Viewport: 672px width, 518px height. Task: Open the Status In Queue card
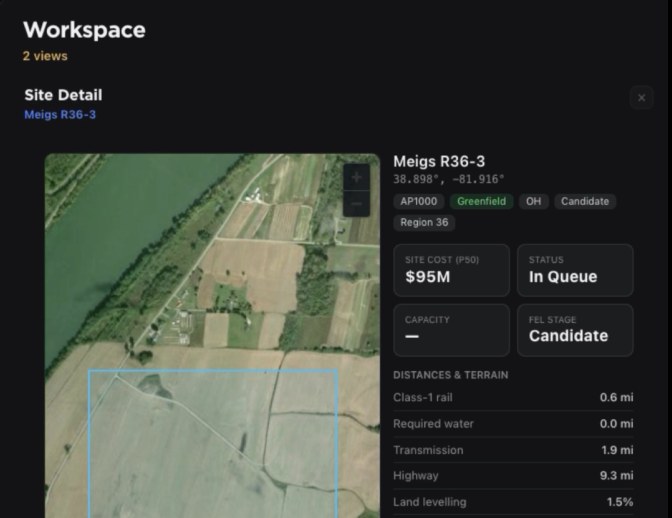(x=575, y=270)
